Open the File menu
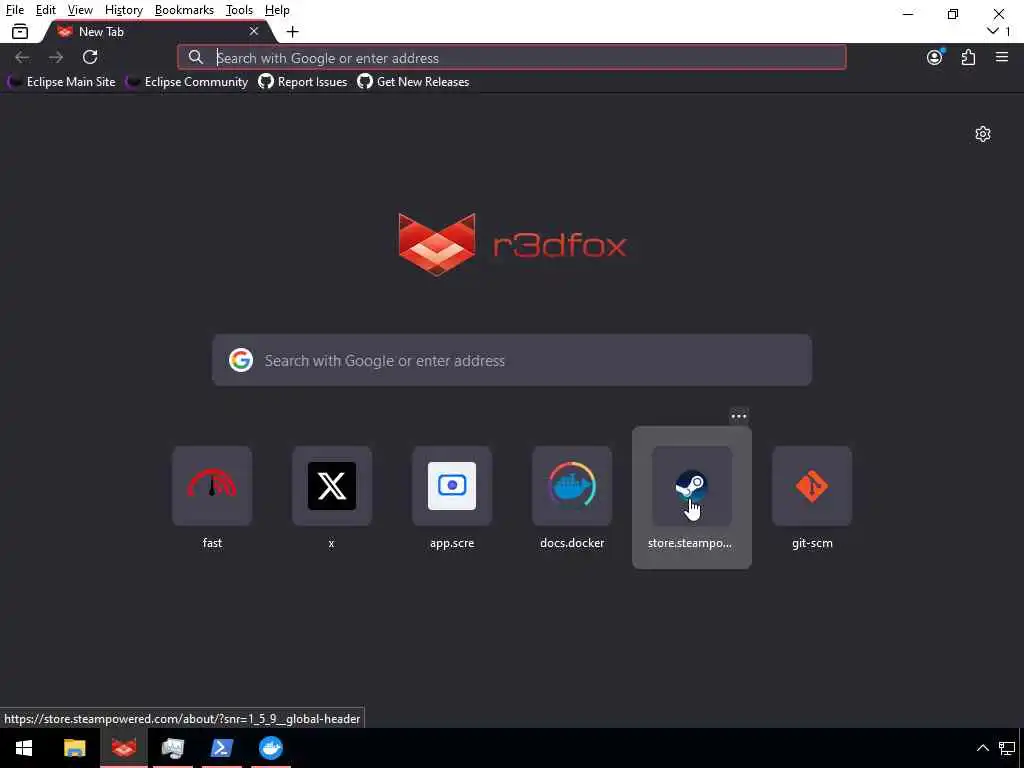The height and width of the screenshot is (768, 1024). tap(14, 10)
